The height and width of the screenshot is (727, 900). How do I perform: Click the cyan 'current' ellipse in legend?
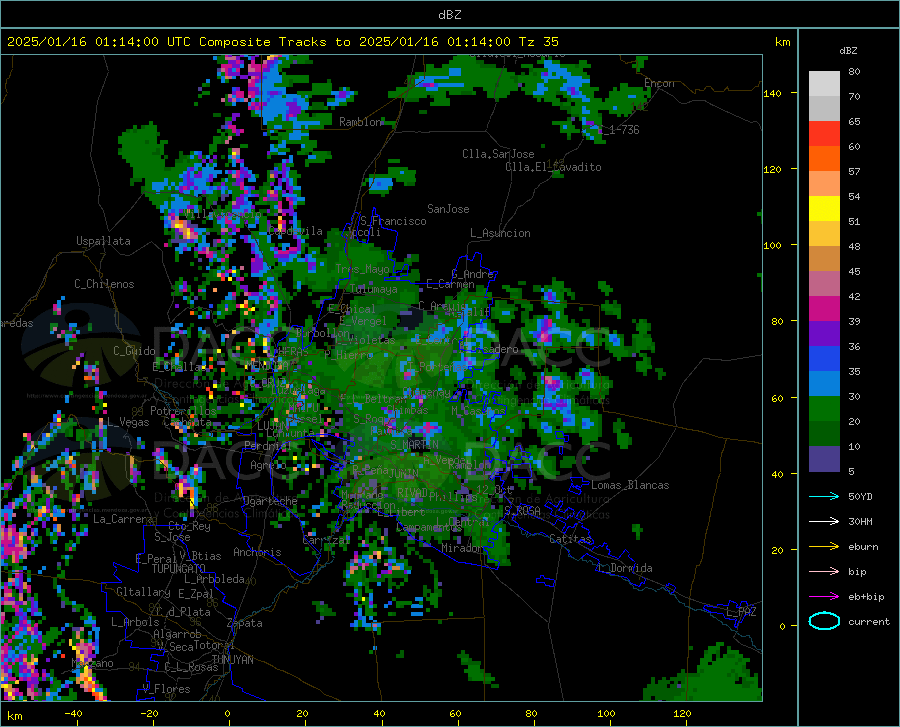[824, 621]
